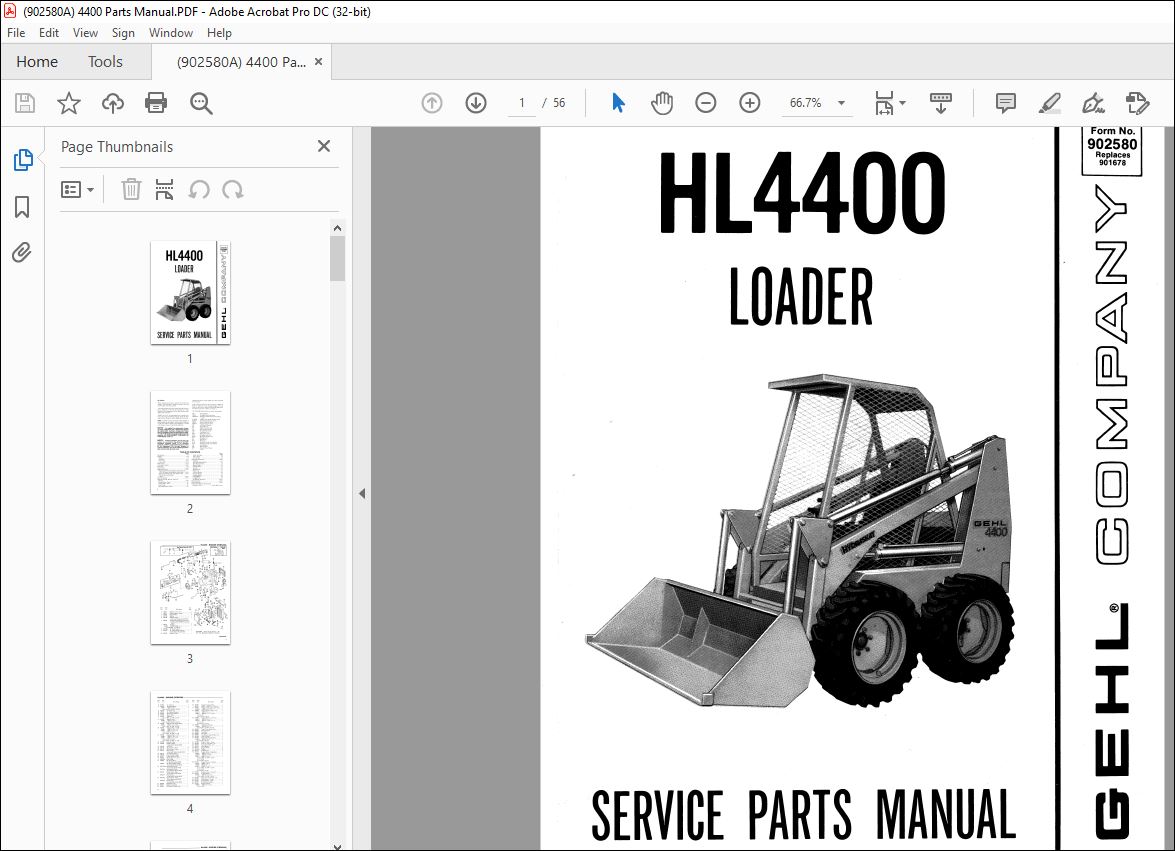Click the Save file icon
Screen dimensions: 1175x851
(25, 103)
